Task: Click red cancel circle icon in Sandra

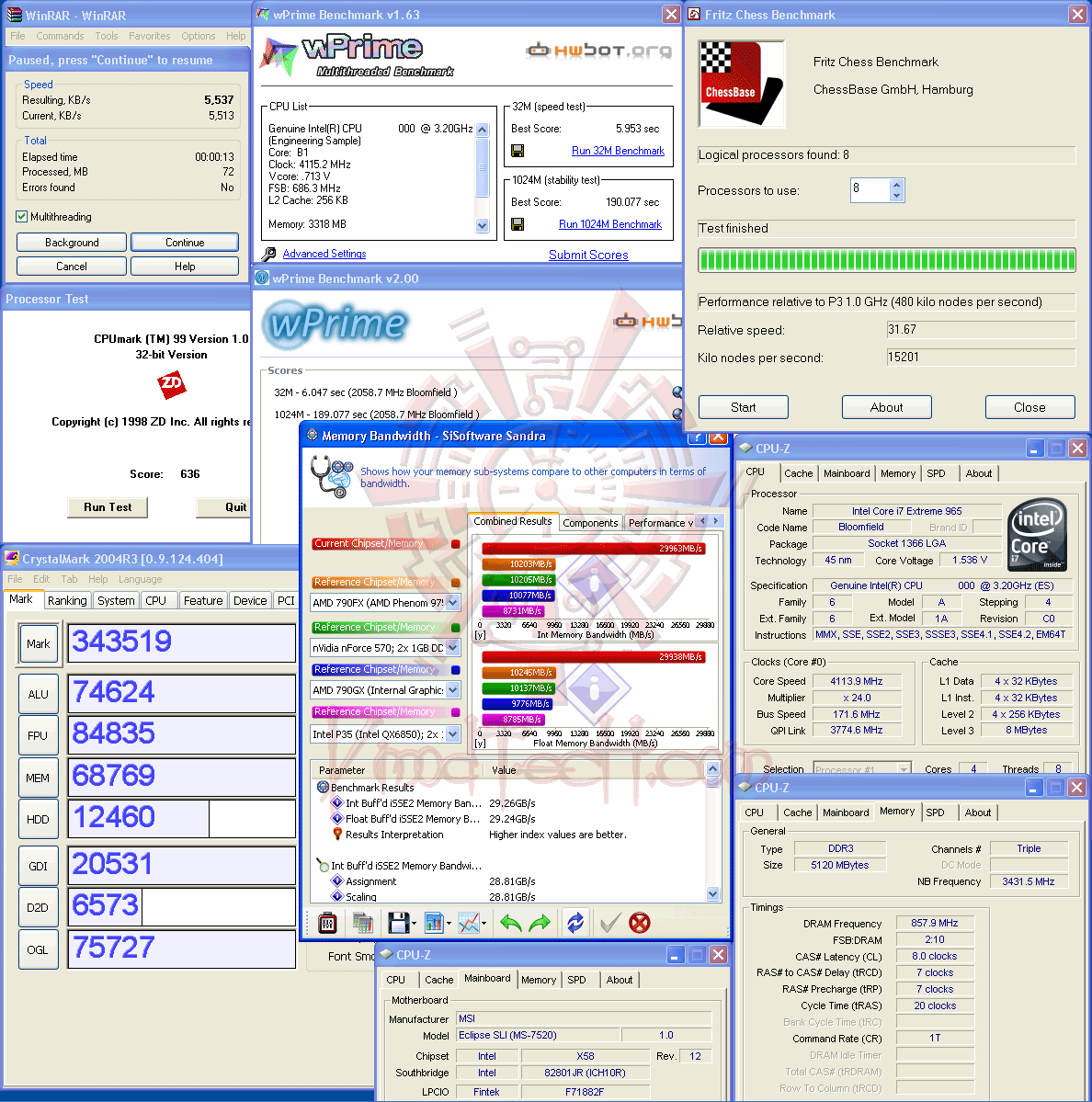Action: 640,923
